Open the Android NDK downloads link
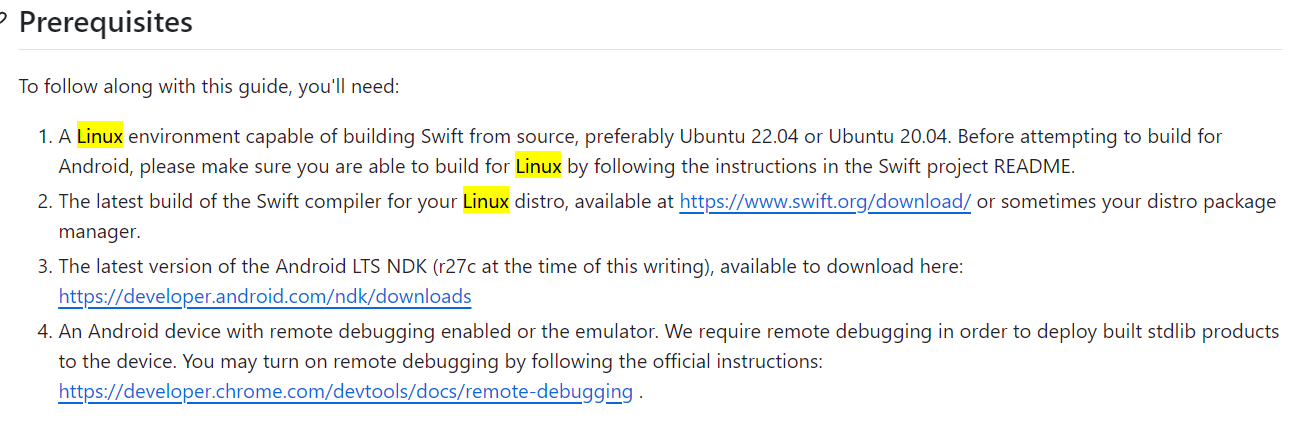Screen dimensions: 1309x431 265,296
